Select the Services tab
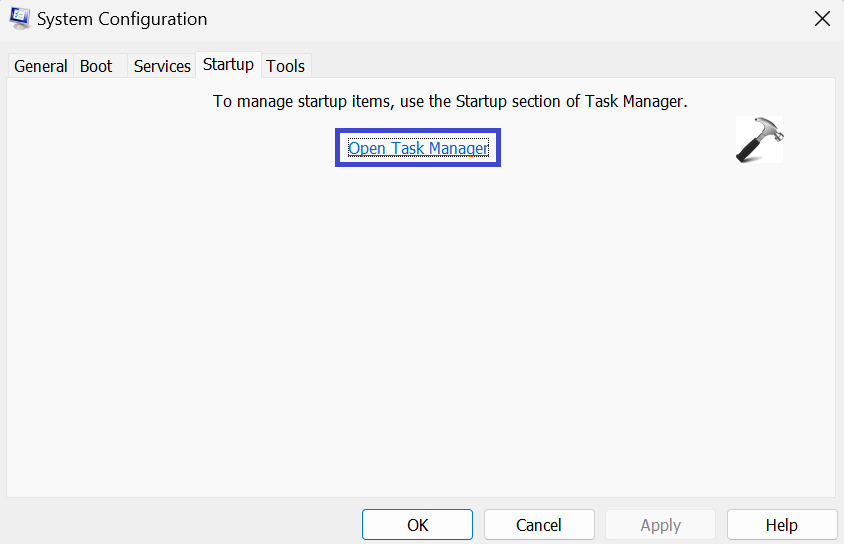This screenshot has height=544, width=844. point(162,66)
